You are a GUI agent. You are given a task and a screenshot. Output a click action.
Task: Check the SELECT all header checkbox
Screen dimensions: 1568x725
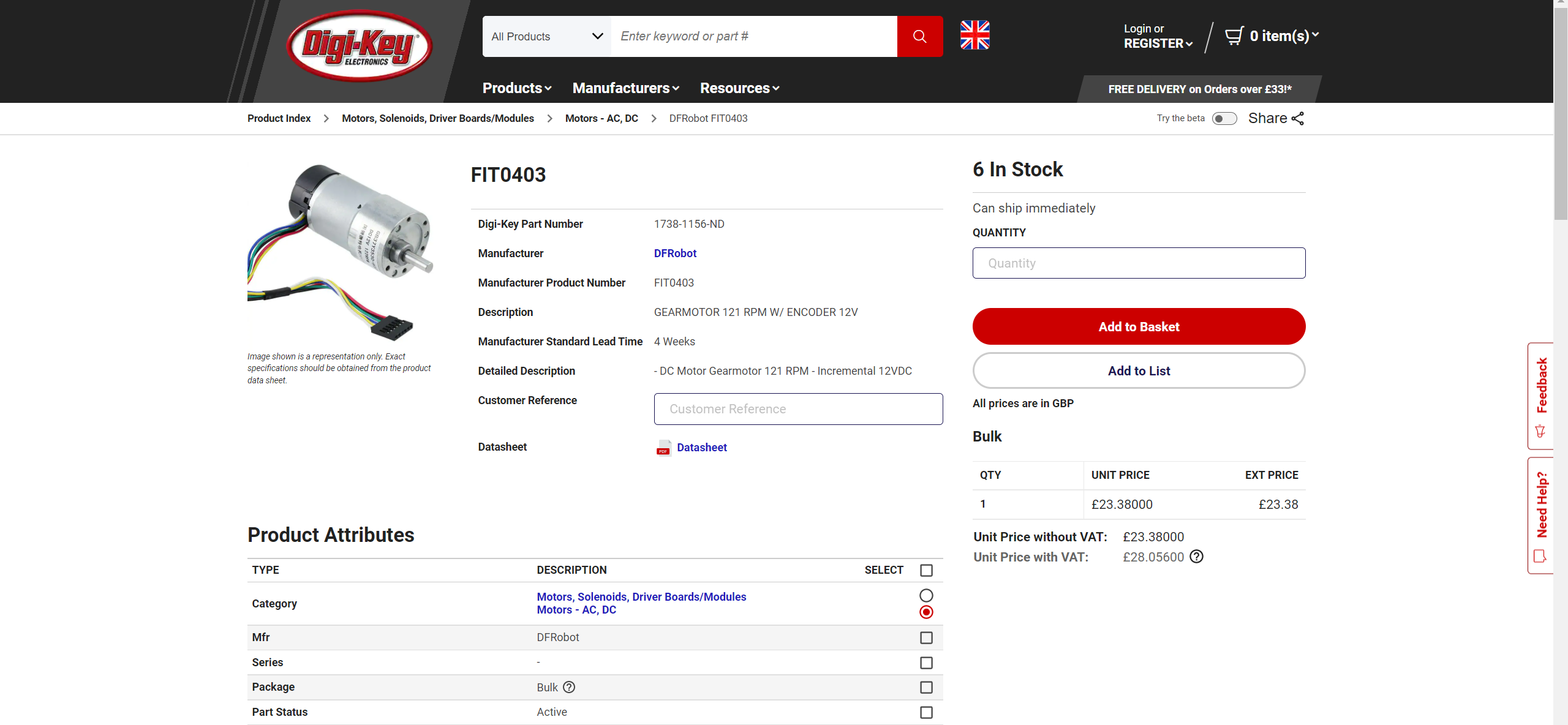pyautogui.click(x=926, y=570)
